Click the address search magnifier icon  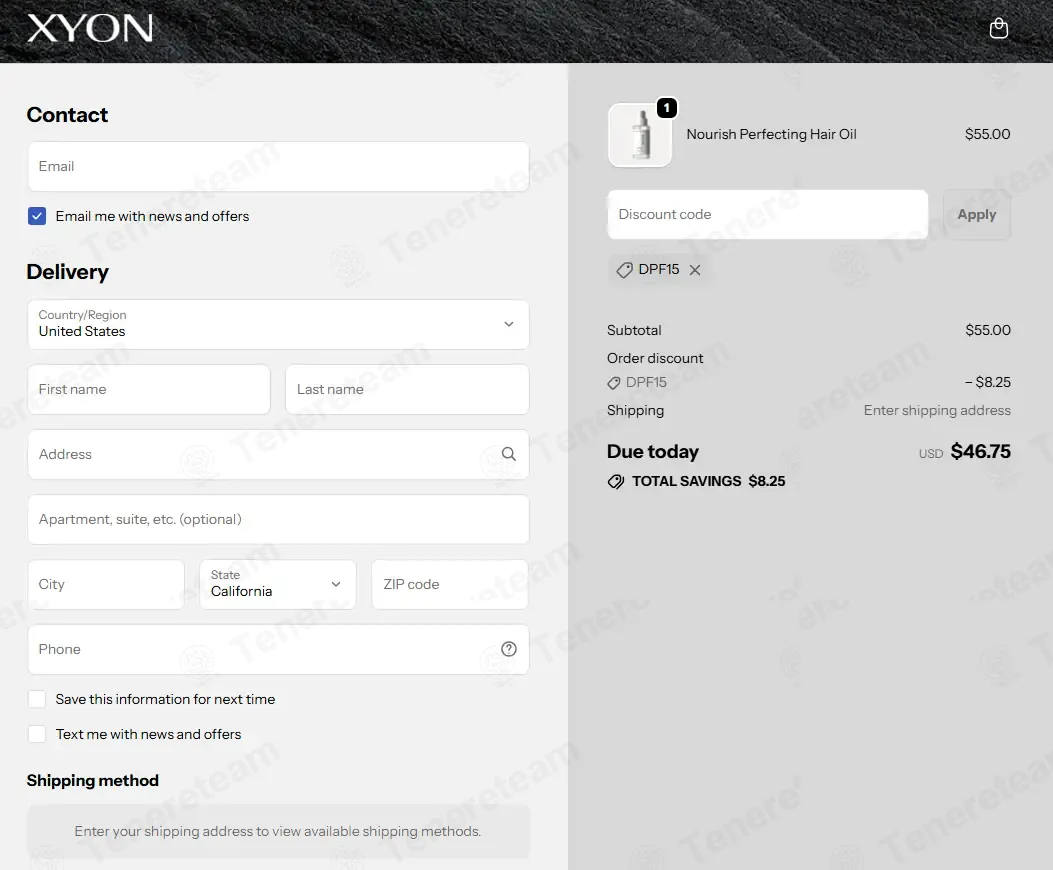tap(509, 454)
